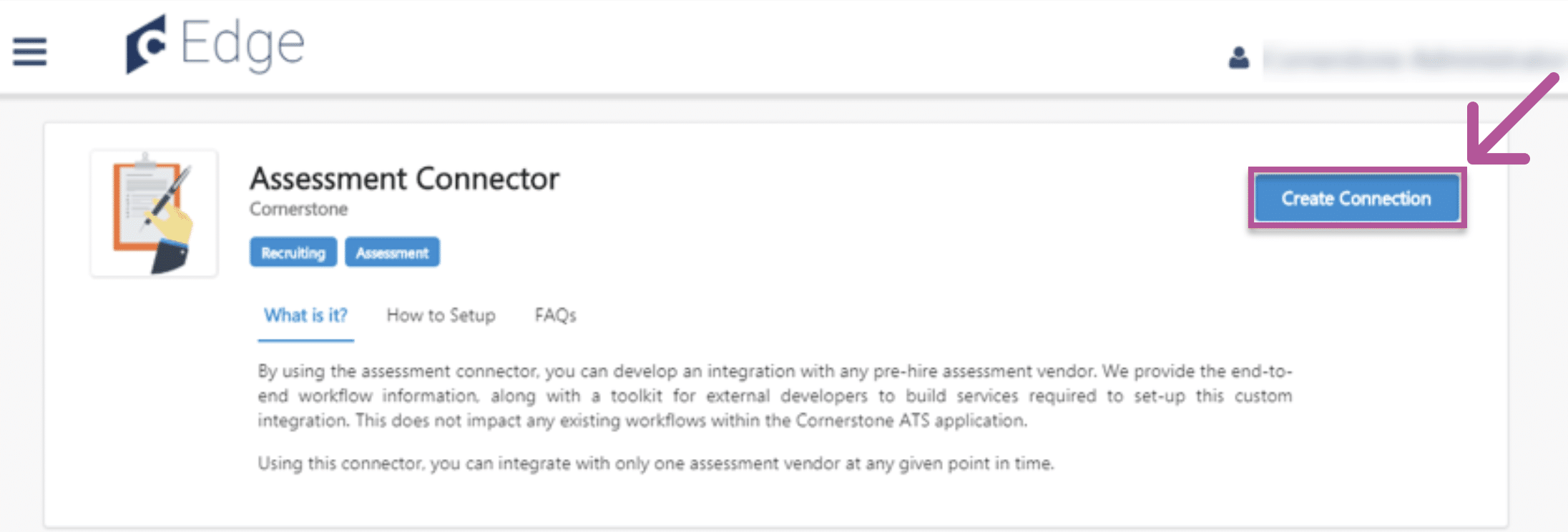Viewport: 1568px width, 532px height.
Task: Click the Assessment Connector clipboard image
Action: tap(154, 213)
